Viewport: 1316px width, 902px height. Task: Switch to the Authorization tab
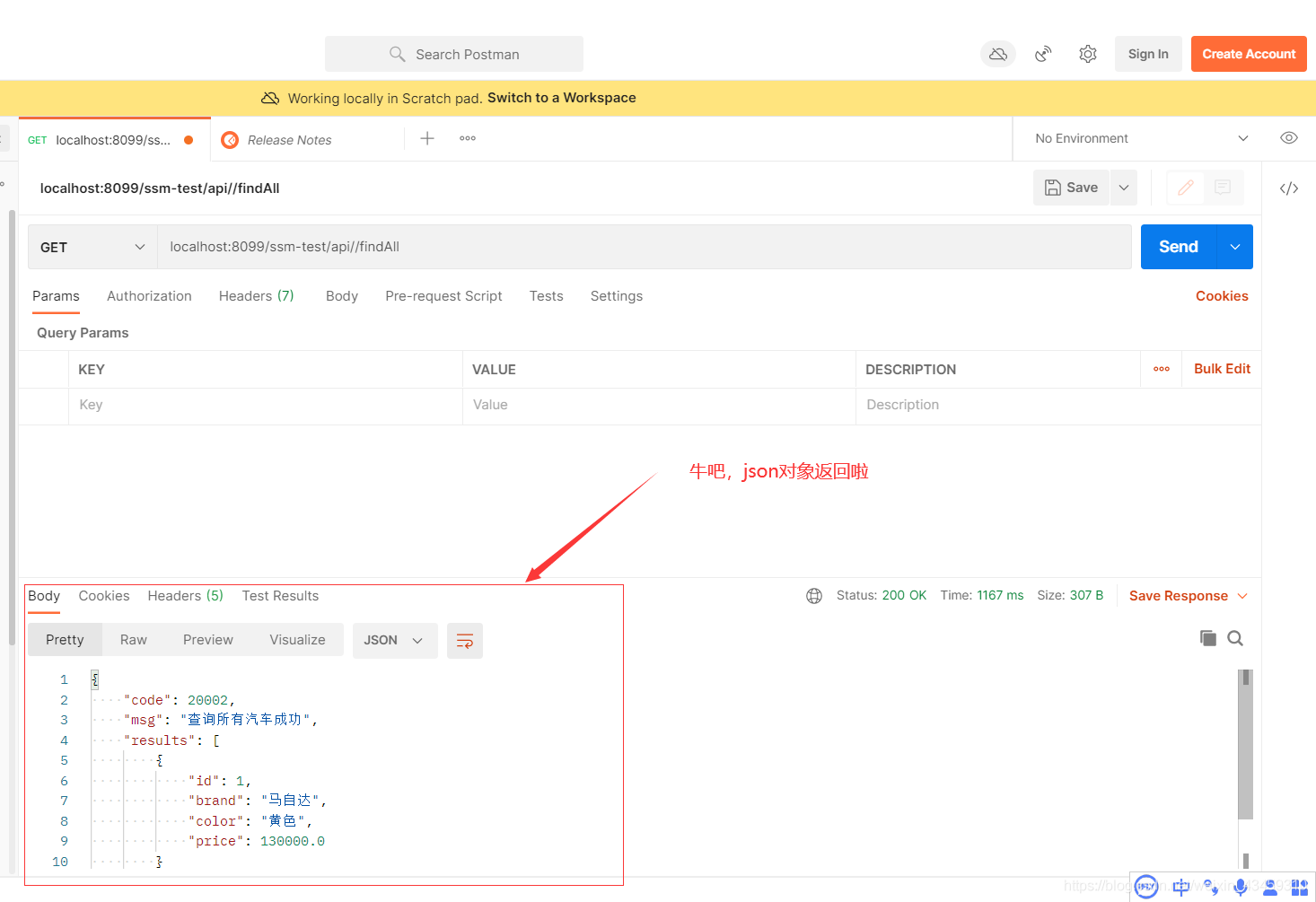click(x=149, y=296)
